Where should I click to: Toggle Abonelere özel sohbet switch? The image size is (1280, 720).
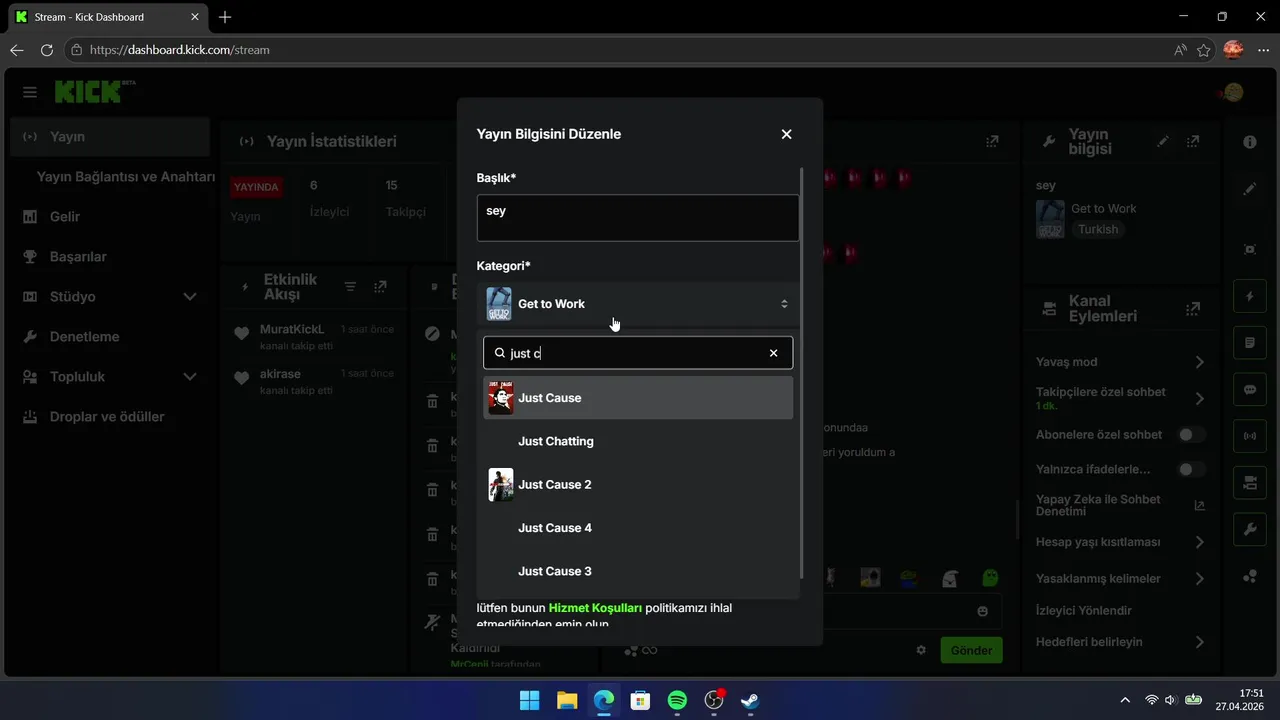(x=1191, y=435)
